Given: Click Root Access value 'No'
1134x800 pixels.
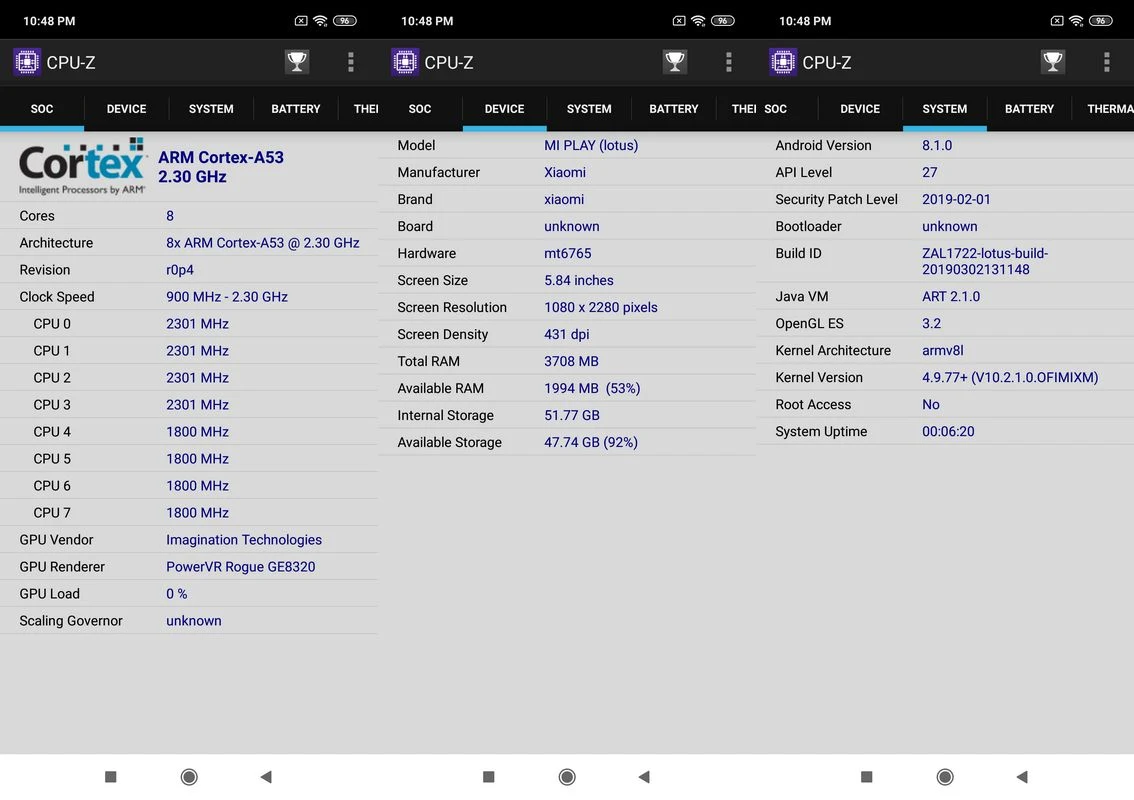Looking at the screenshot, I should pos(931,405).
